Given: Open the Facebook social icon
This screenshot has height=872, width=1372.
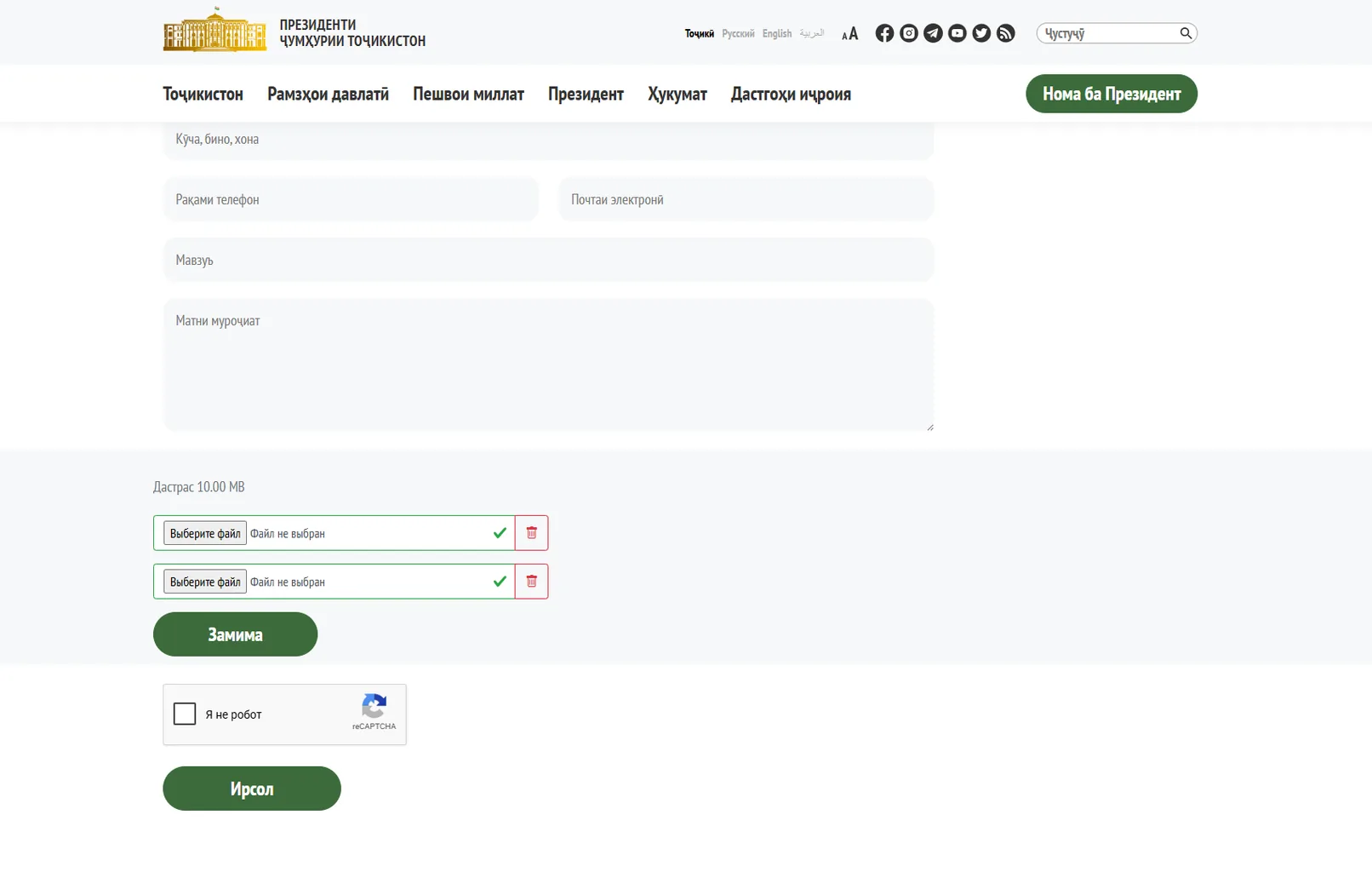Looking at the screenshot, I should pos(884,33).
